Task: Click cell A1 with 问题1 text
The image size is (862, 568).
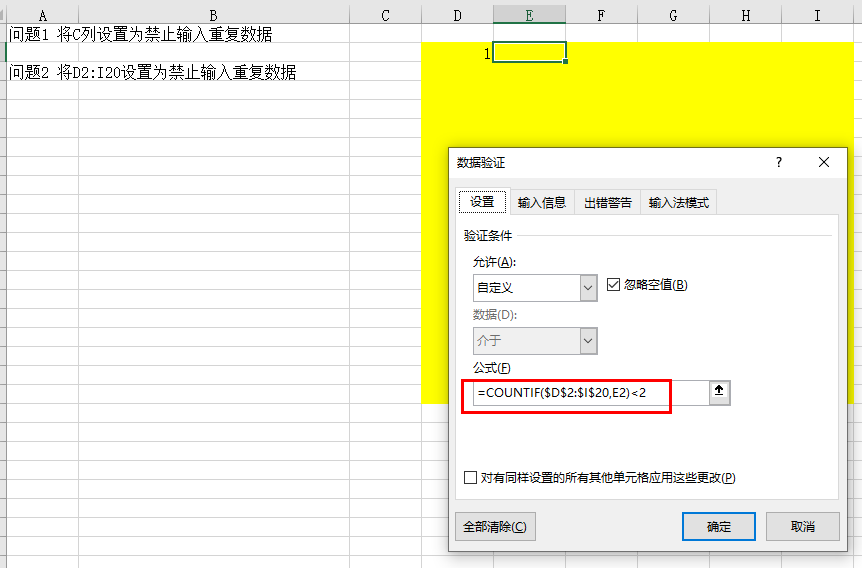Action: [x=42, y=34]
